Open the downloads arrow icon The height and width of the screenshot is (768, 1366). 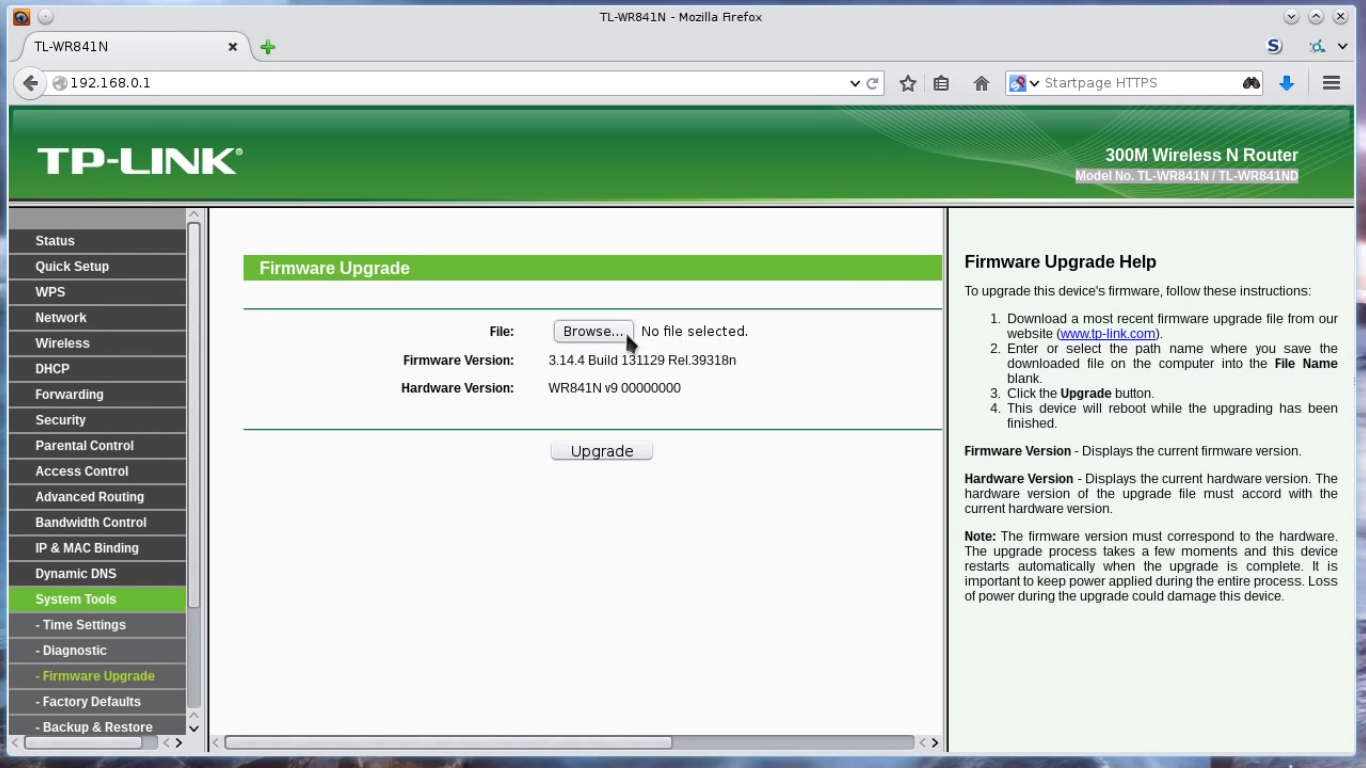1287,84
